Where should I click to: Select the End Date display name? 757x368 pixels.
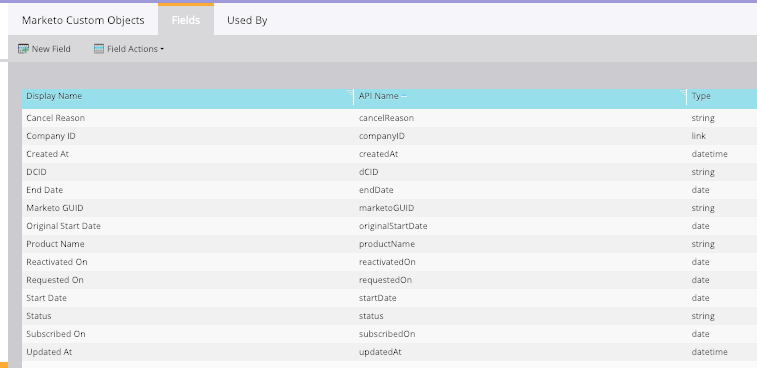[44, 190]
